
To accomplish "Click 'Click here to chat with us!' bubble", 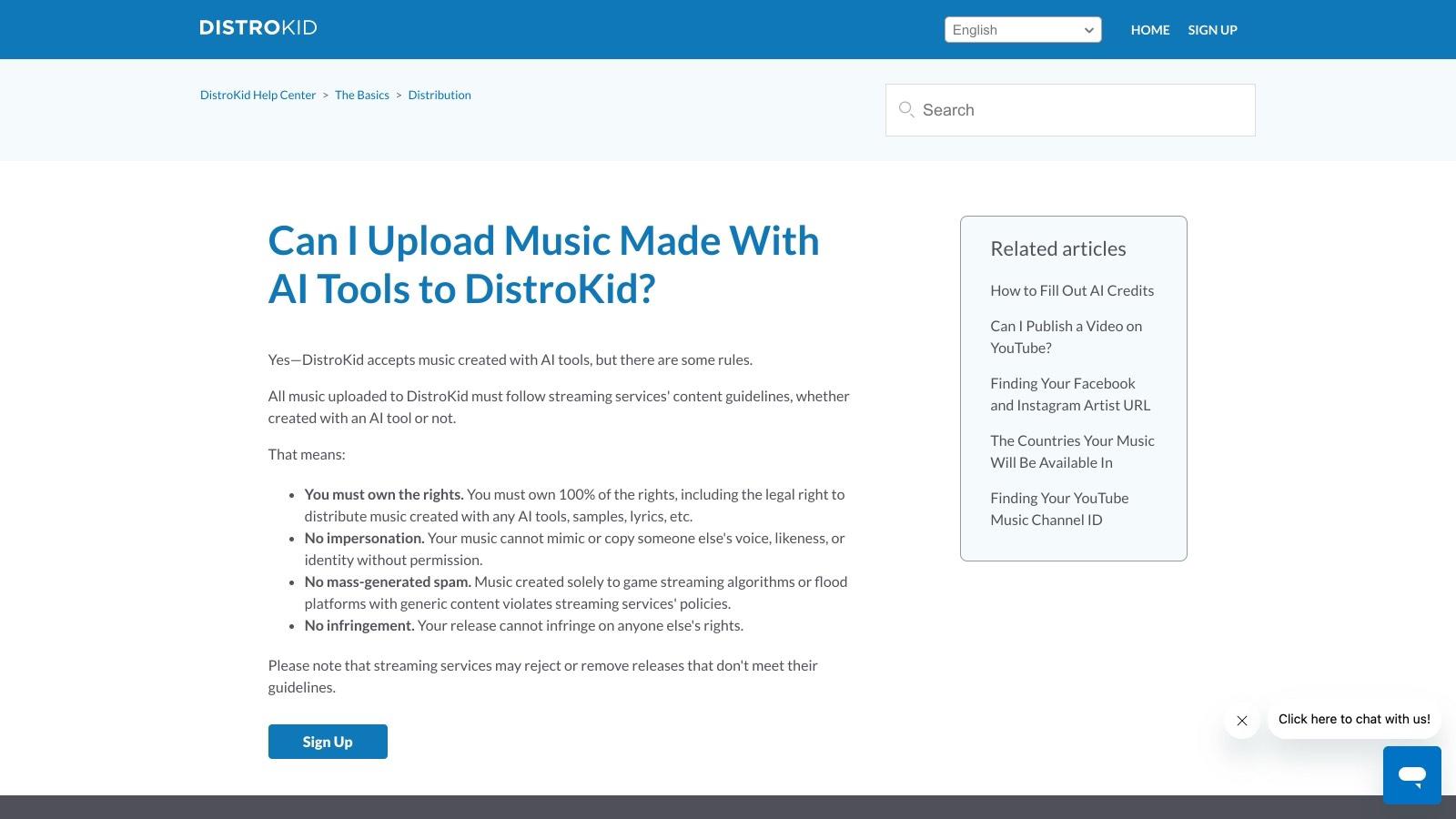I will pos(1354,719).
